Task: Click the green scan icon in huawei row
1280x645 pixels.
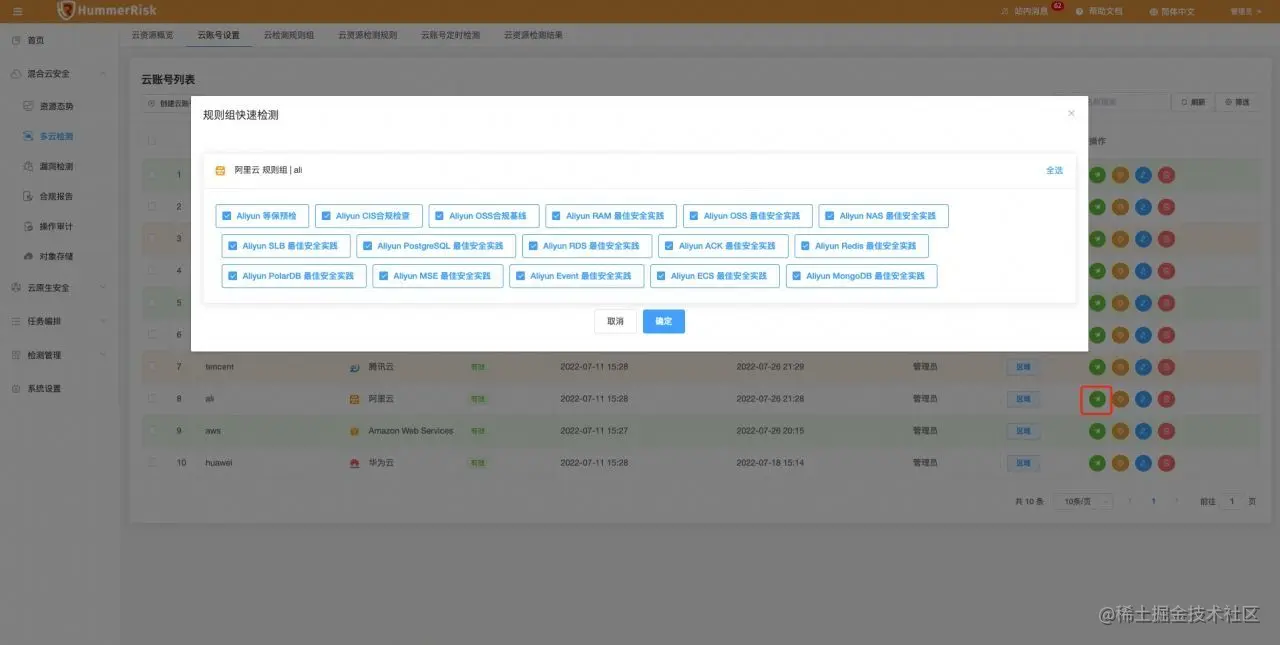Action: coord(1097,463)
